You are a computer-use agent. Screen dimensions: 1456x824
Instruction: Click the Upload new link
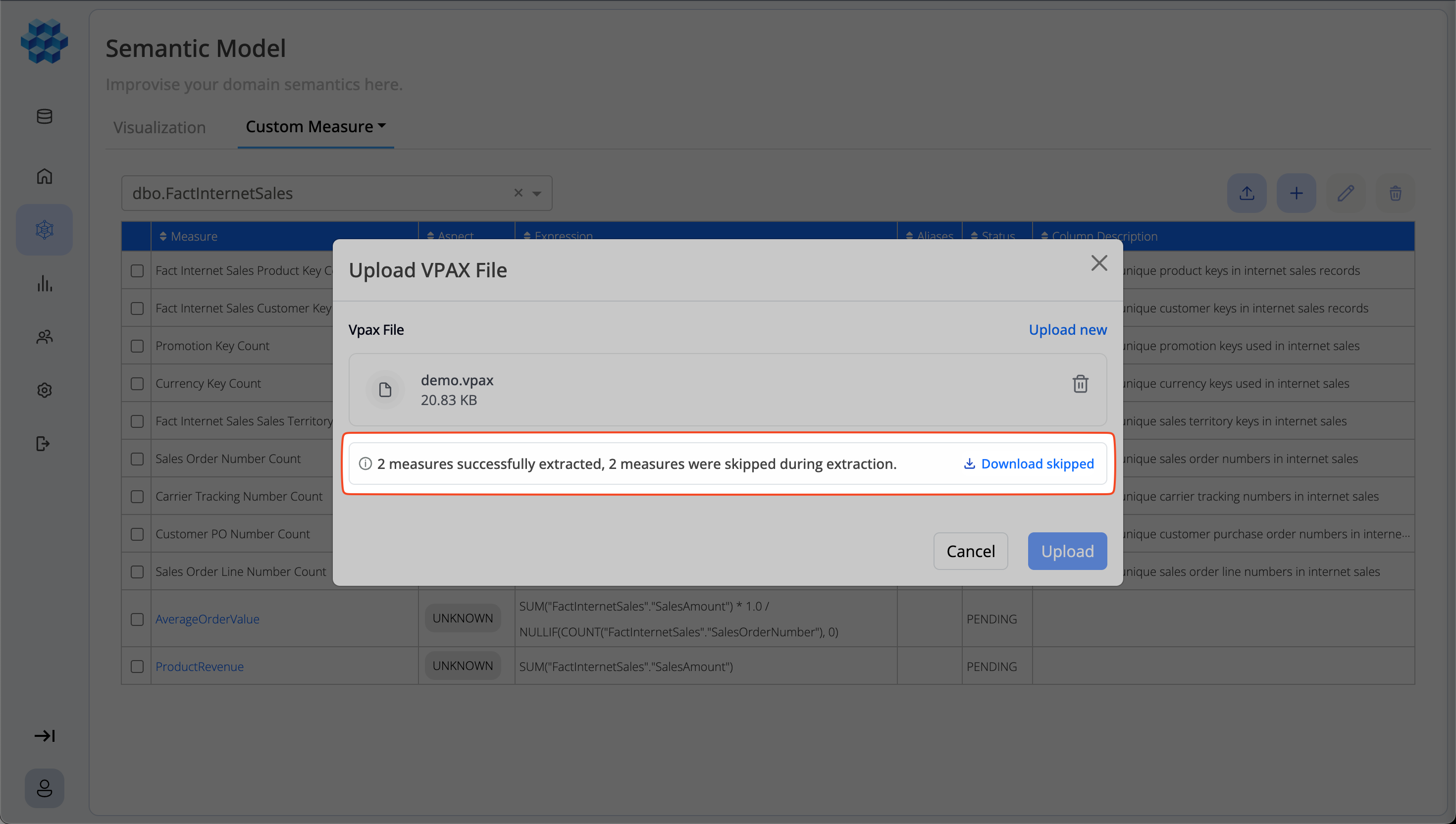[x=1067, y=329]
